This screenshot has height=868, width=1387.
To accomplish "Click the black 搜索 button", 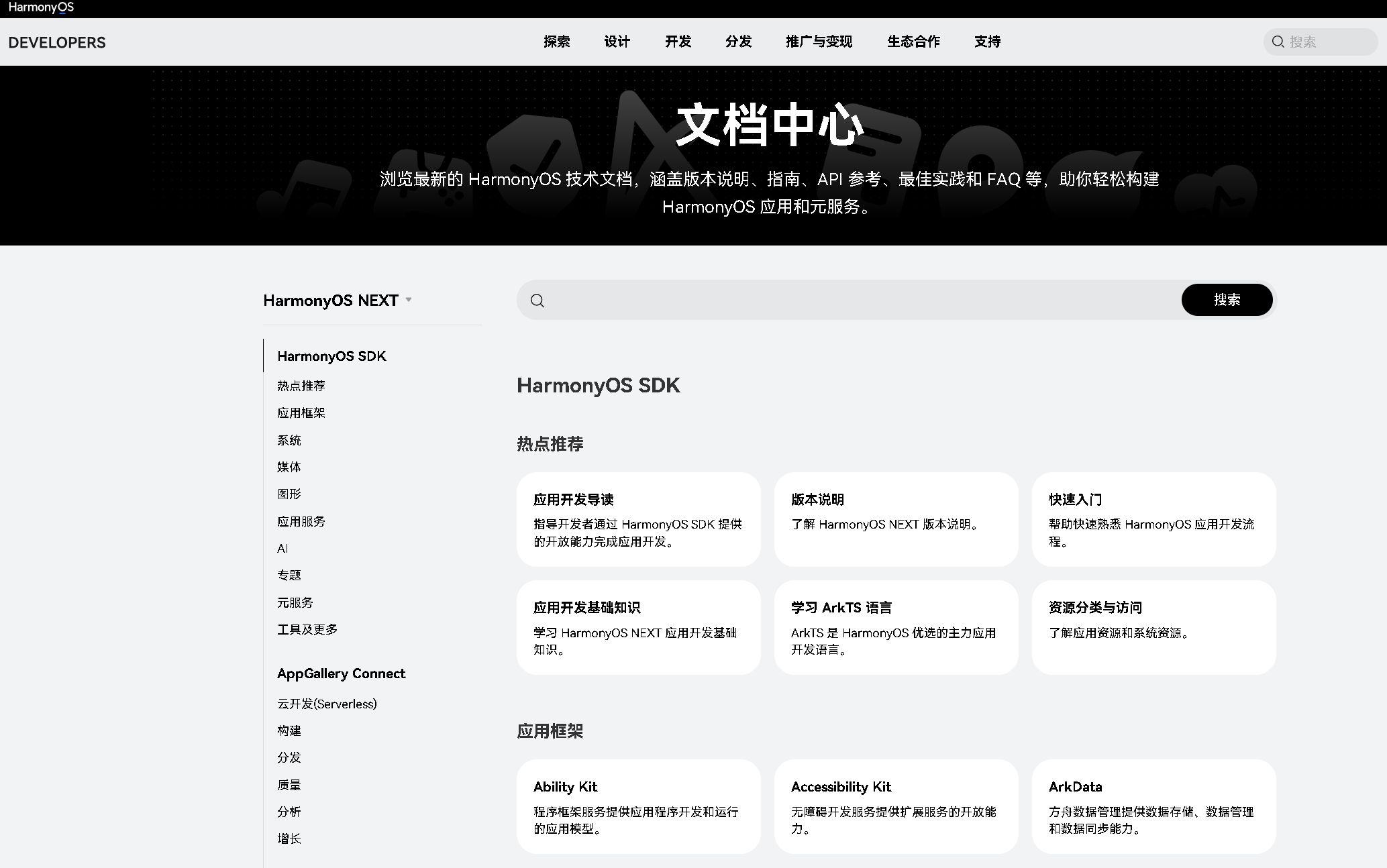I will point(1227,300).
